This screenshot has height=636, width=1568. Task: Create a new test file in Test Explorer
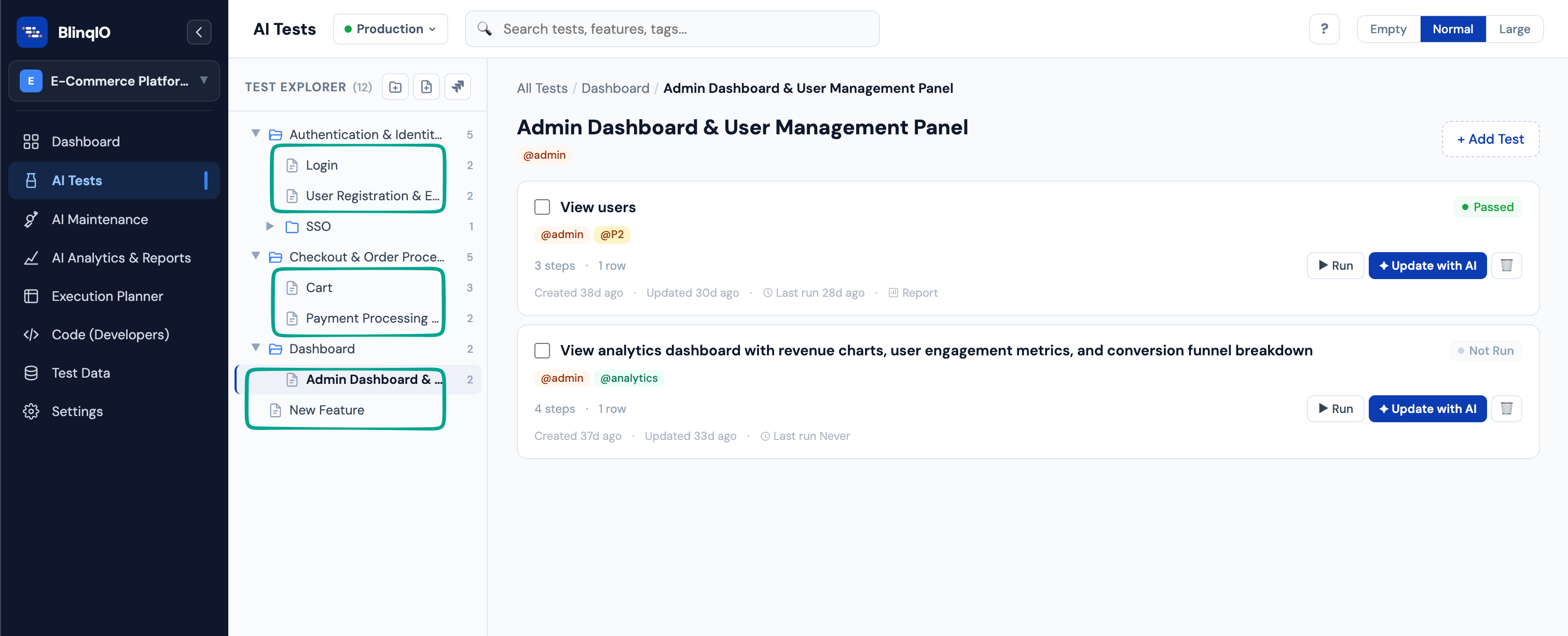point(426,87)
